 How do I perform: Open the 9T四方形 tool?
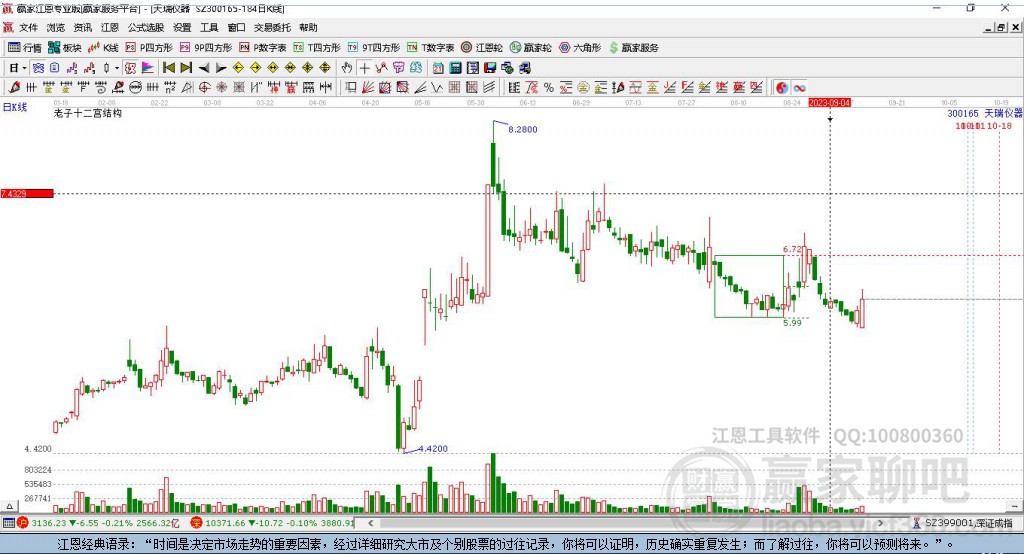pos(374,48)
